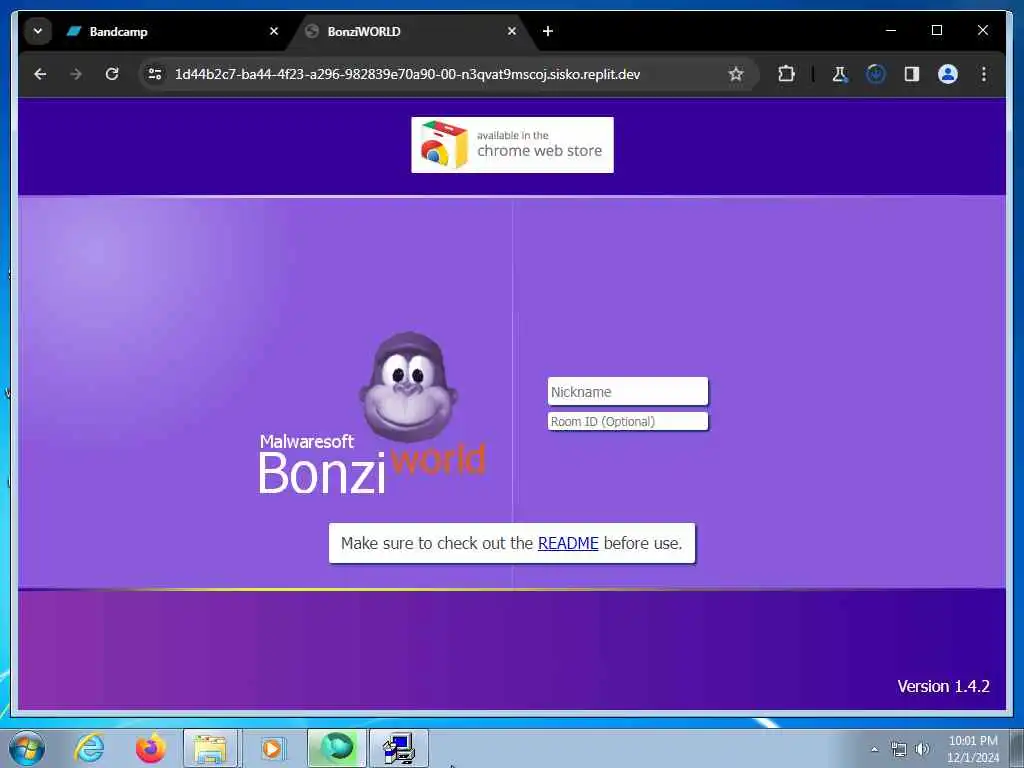Open a new tab with plus button

coord(548,31)
